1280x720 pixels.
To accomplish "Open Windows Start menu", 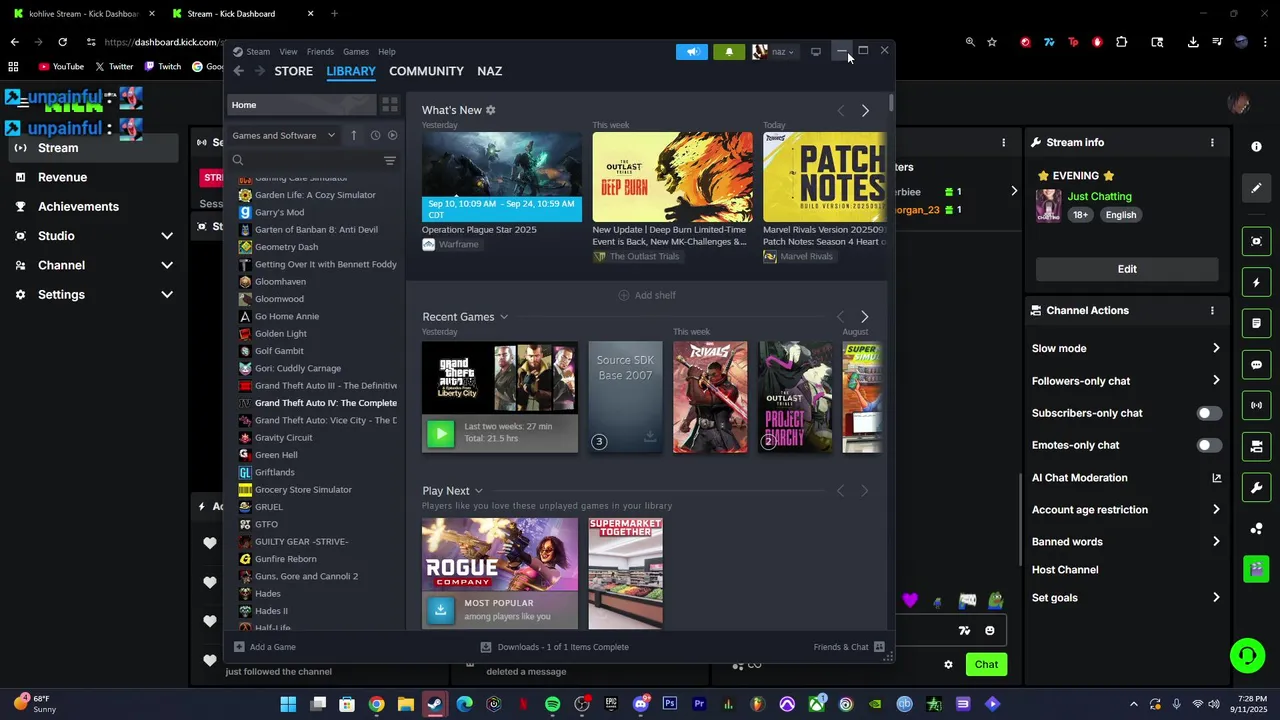I will (x=288, y=704).
